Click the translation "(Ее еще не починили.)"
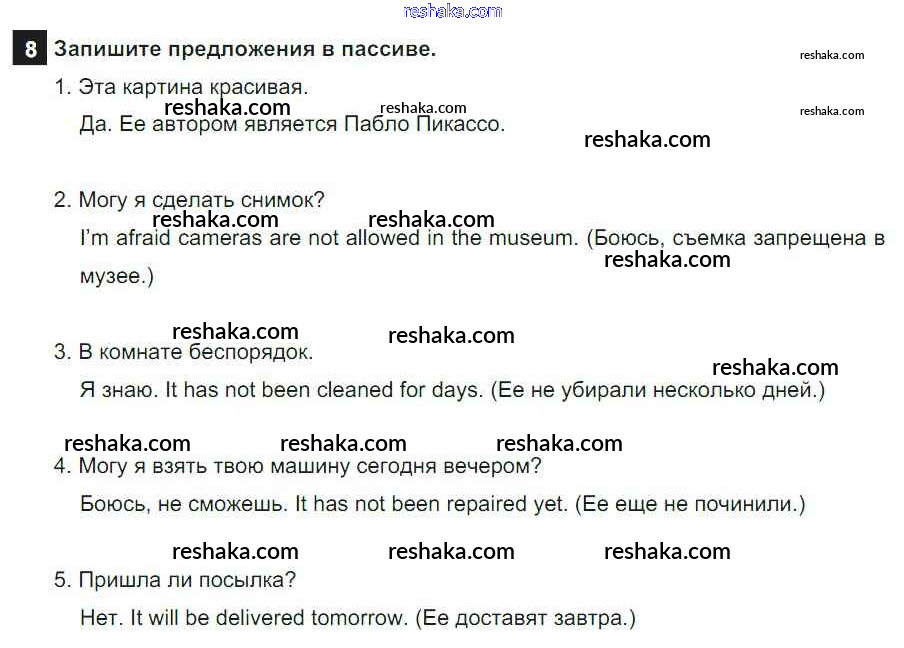This screenshot has width=904, height=648. (x=690, y=504)
